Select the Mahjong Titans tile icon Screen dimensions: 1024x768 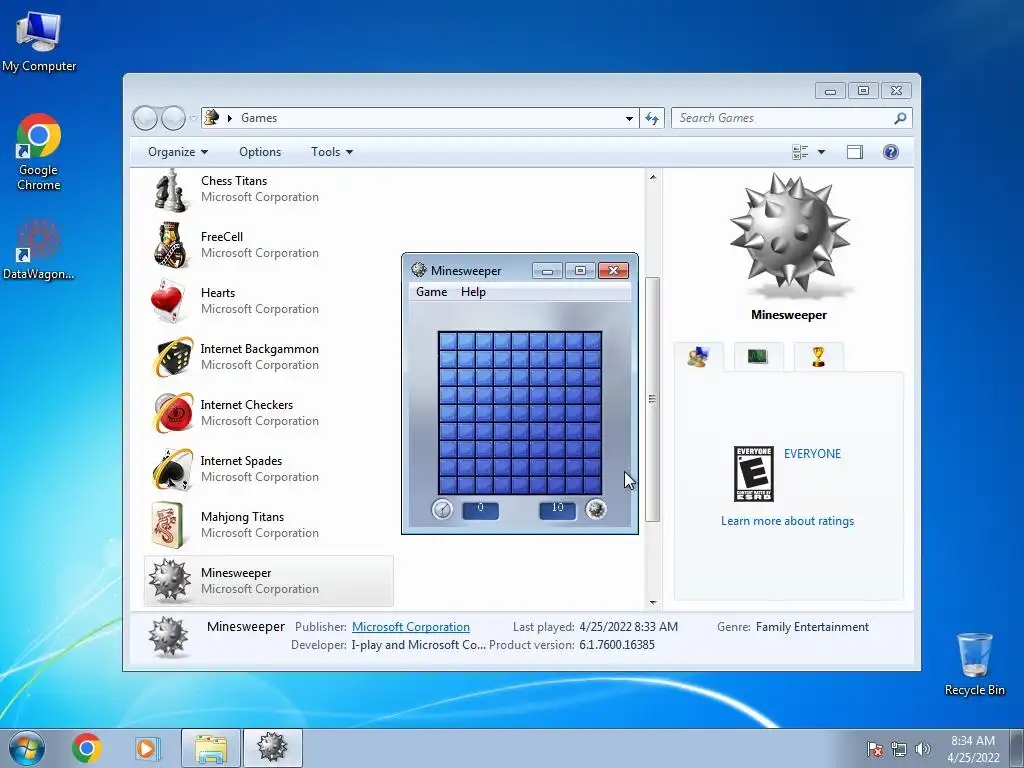tap(168, 525)
